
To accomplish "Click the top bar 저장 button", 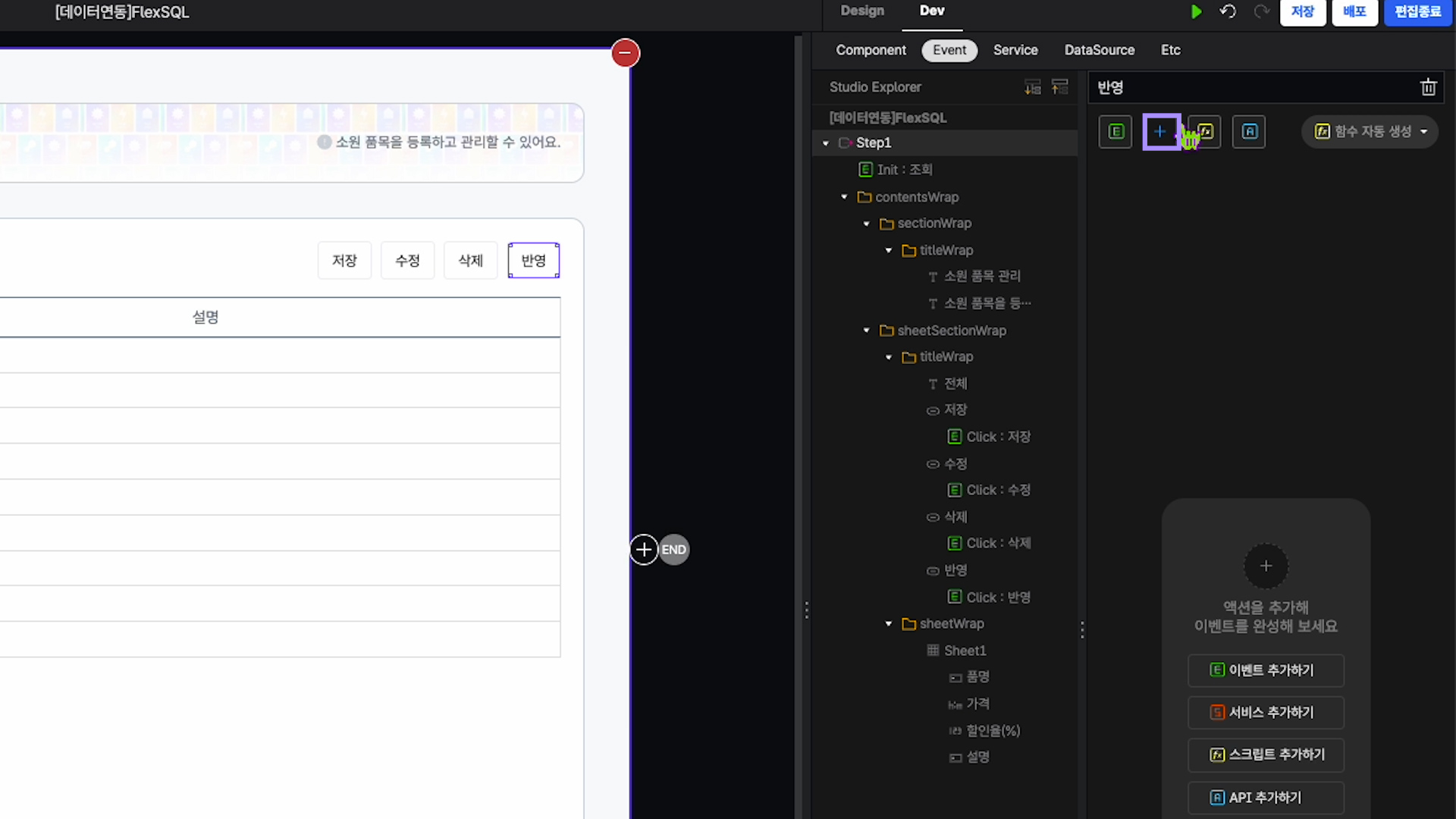I will 1303,12.
